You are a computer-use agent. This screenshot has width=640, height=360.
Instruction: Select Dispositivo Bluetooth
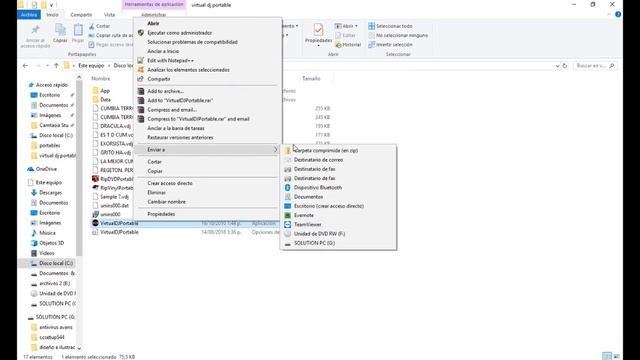point(318,188)
